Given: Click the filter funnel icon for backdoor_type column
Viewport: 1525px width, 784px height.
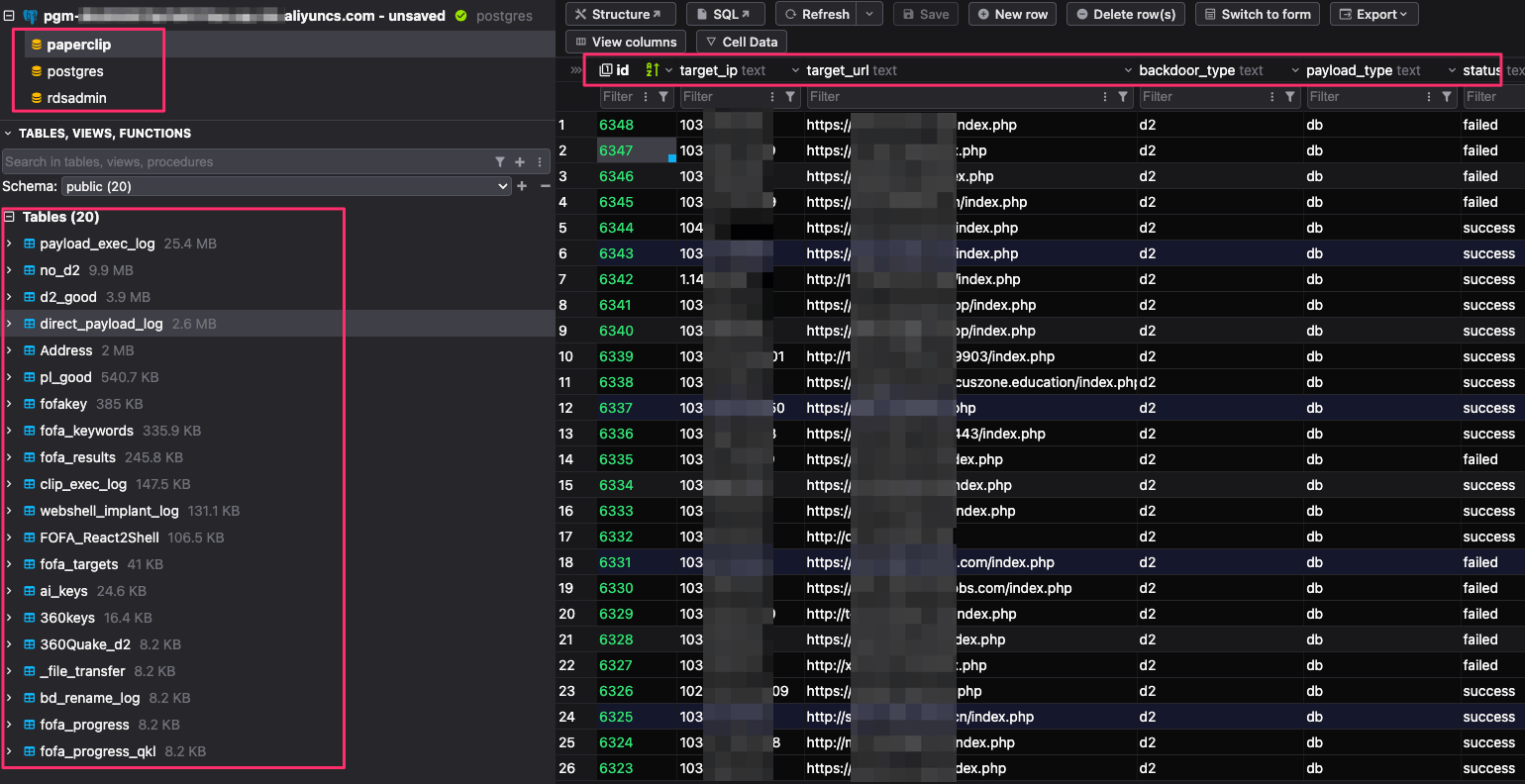Looking at the screenshot, I should tap(1289, 97).
